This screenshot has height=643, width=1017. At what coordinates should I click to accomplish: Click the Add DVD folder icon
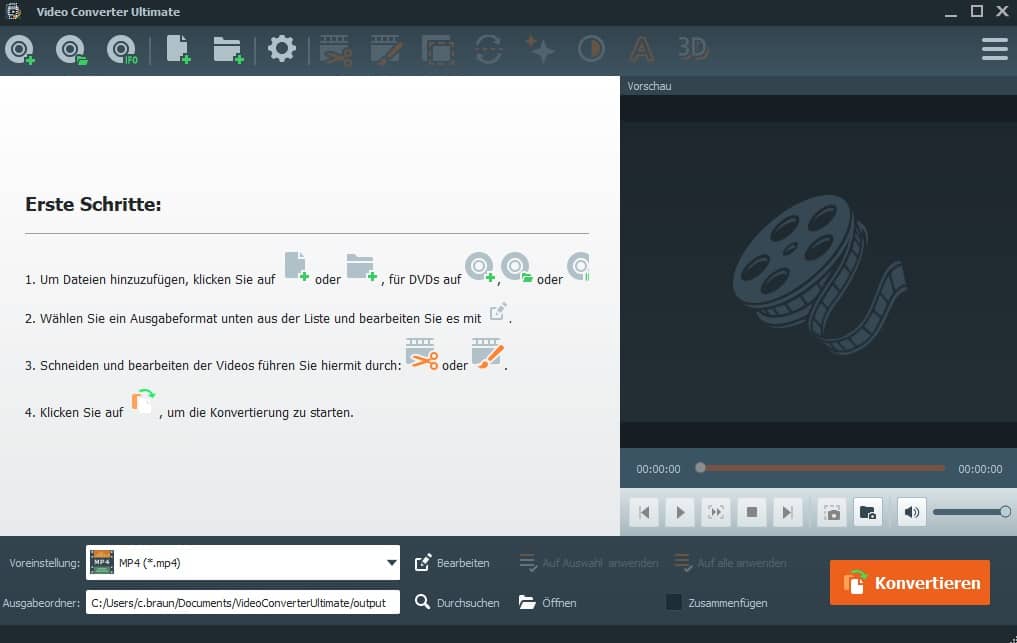(71, 49)
